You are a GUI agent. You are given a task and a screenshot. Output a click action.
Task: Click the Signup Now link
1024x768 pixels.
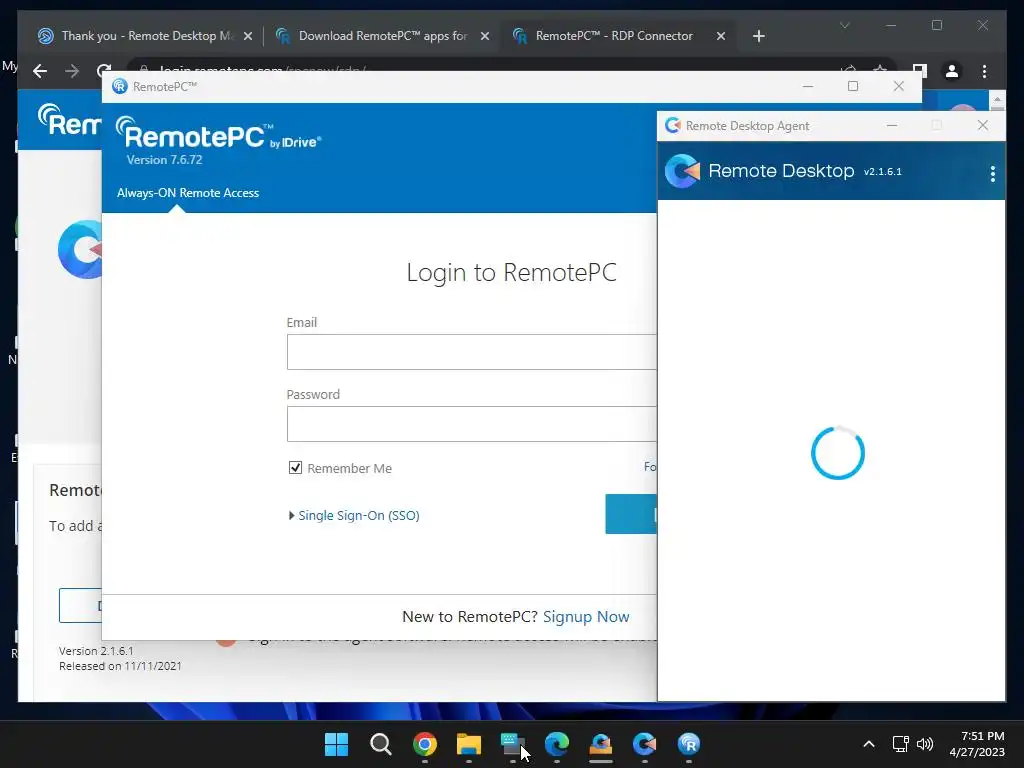coord(586,616)
